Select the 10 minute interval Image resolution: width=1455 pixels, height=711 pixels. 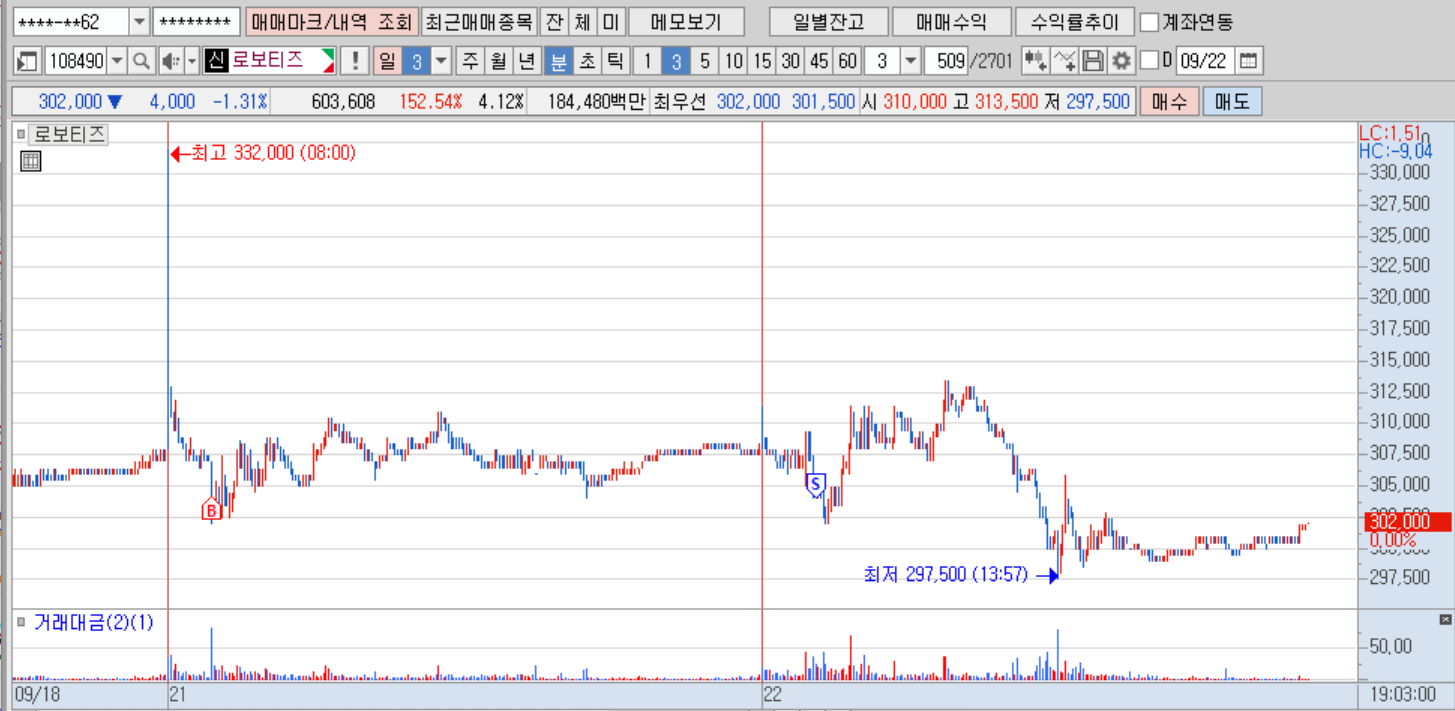coord(733,61)
